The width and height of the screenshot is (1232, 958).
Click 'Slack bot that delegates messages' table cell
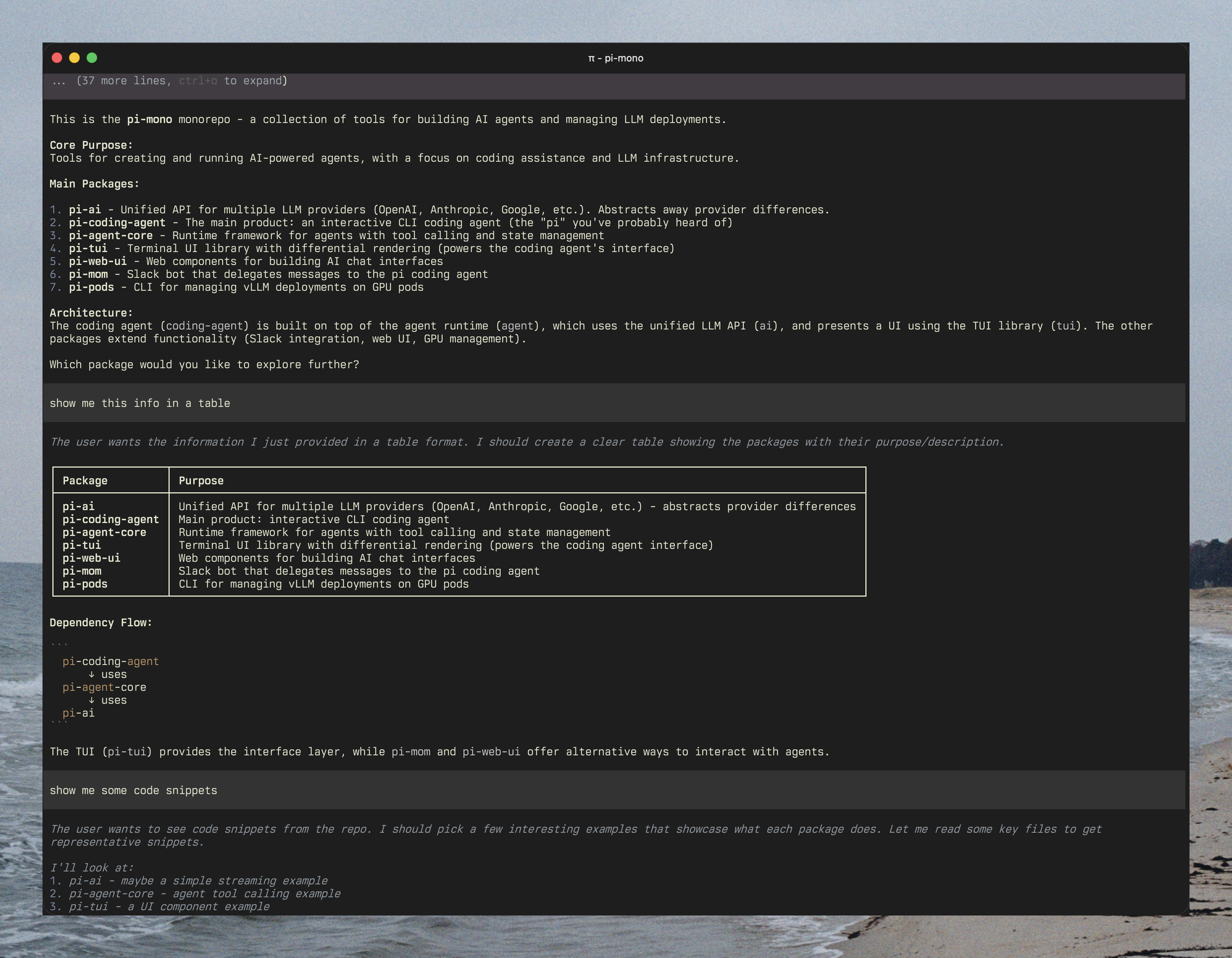(x=359, y=572)
